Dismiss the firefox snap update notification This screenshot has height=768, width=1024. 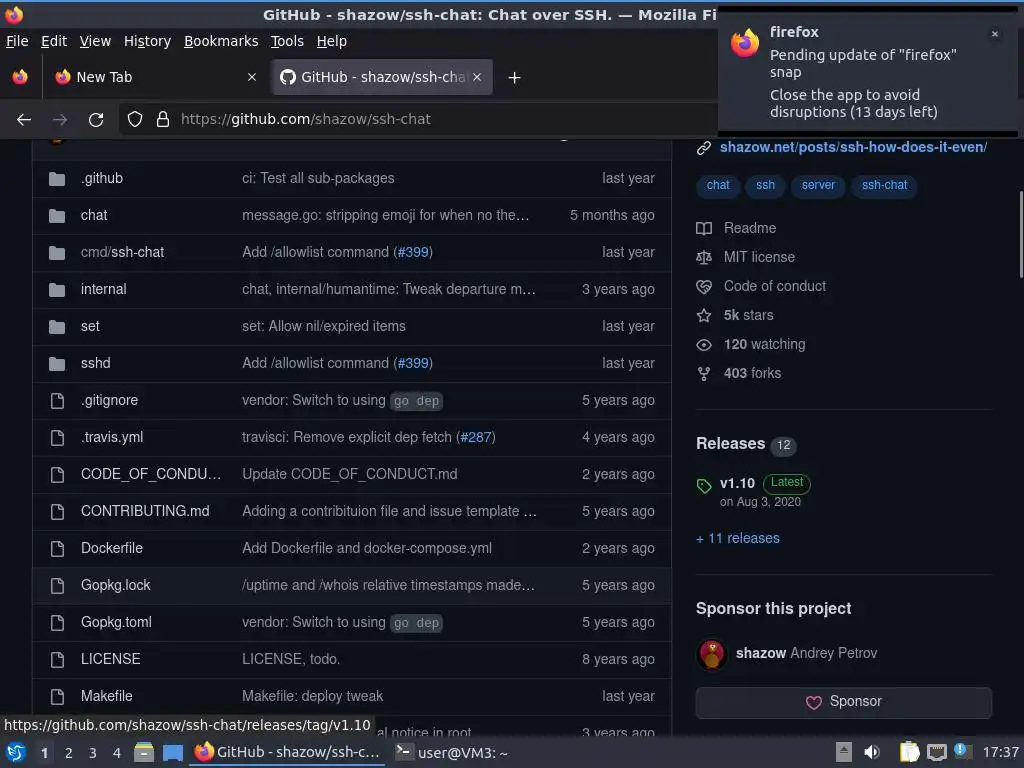click(995, 34)
